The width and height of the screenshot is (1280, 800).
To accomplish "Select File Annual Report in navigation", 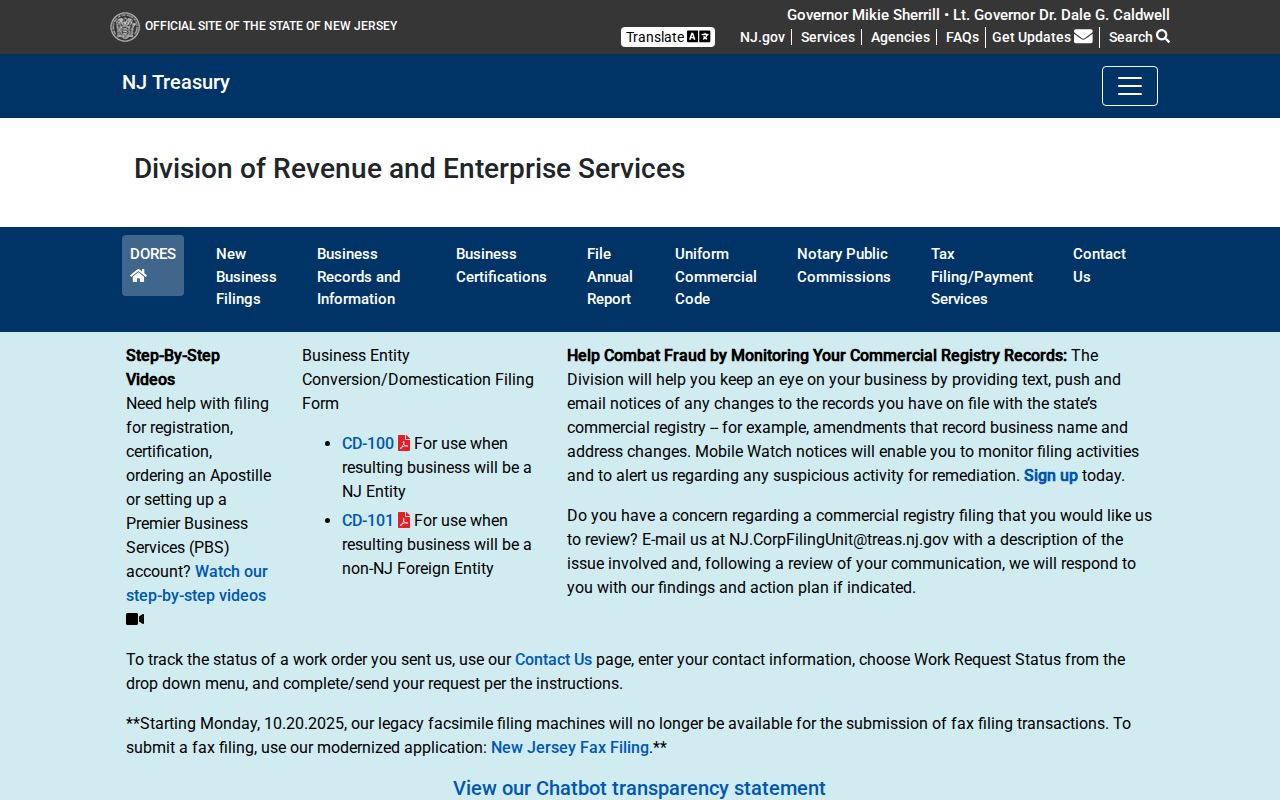I will coord(610,276).
